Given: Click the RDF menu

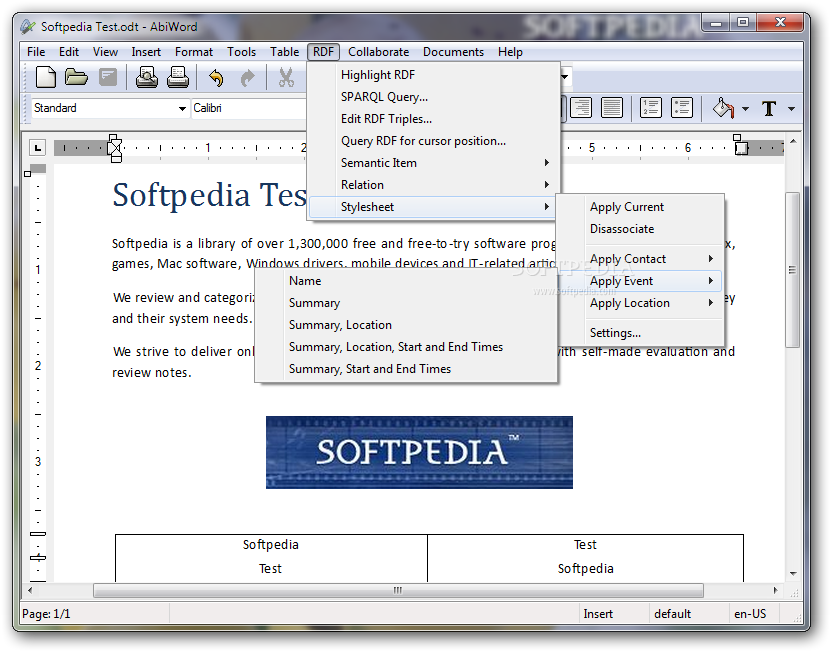Looking at the screenshot, I should click(x=323, y=52).
